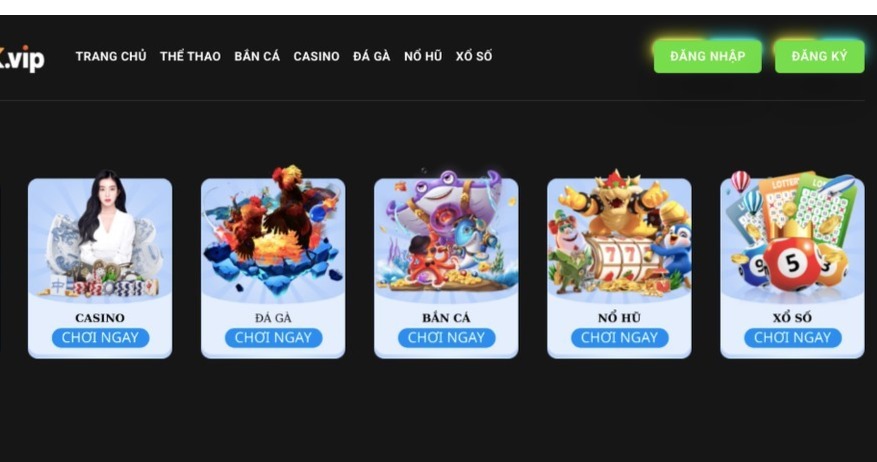877x462 pixels.
Task: Choose CASINO from the top navigation
Action: tap(317, 56)
